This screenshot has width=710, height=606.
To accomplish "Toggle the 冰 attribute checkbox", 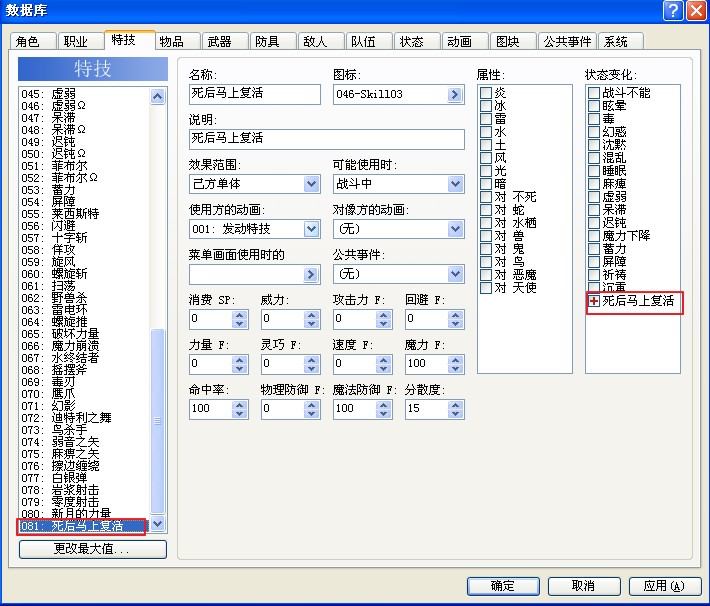I will point(486,106).
